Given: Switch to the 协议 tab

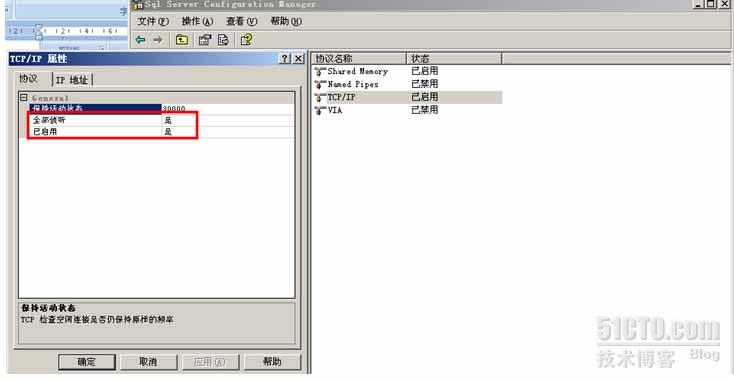Looking at the screenshot, I should click(29, 79).
